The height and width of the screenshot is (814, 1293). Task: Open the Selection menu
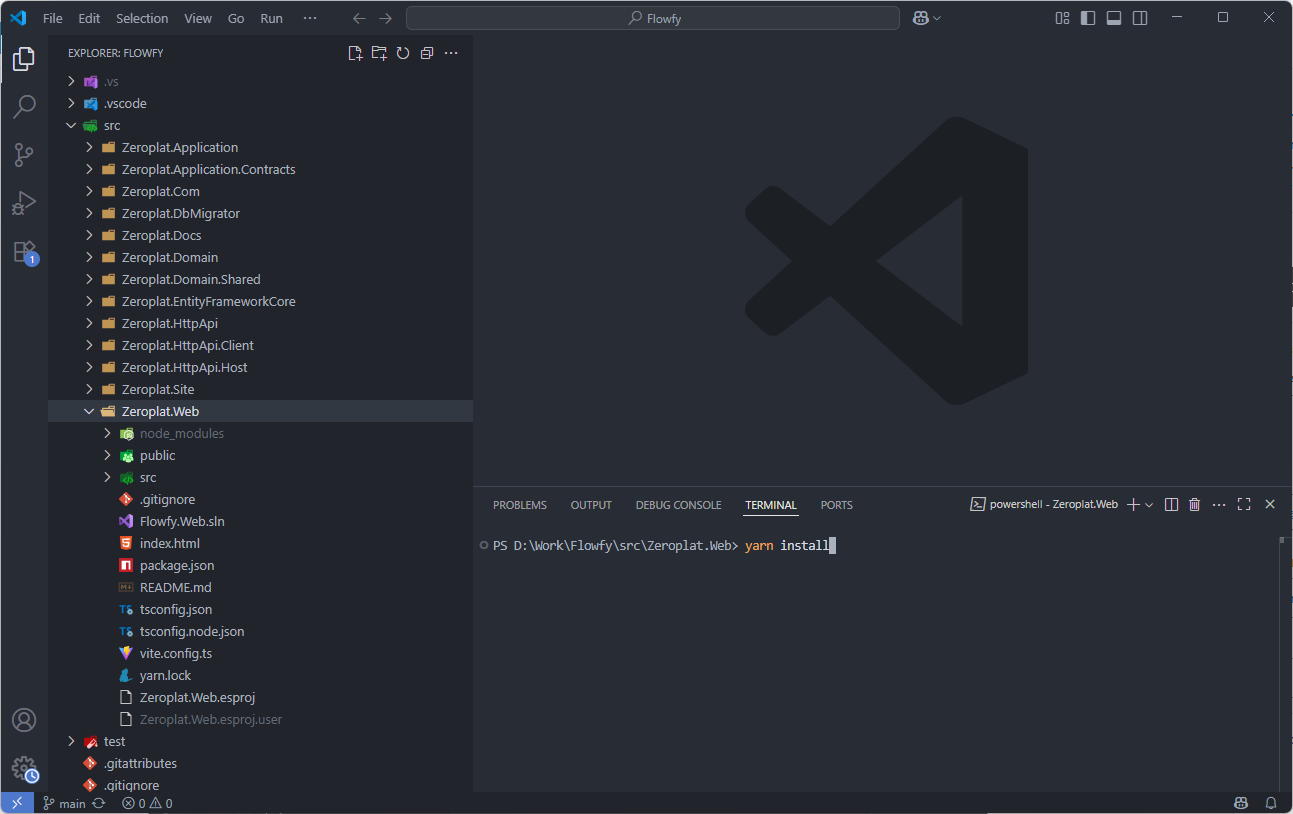pos(142,18)
